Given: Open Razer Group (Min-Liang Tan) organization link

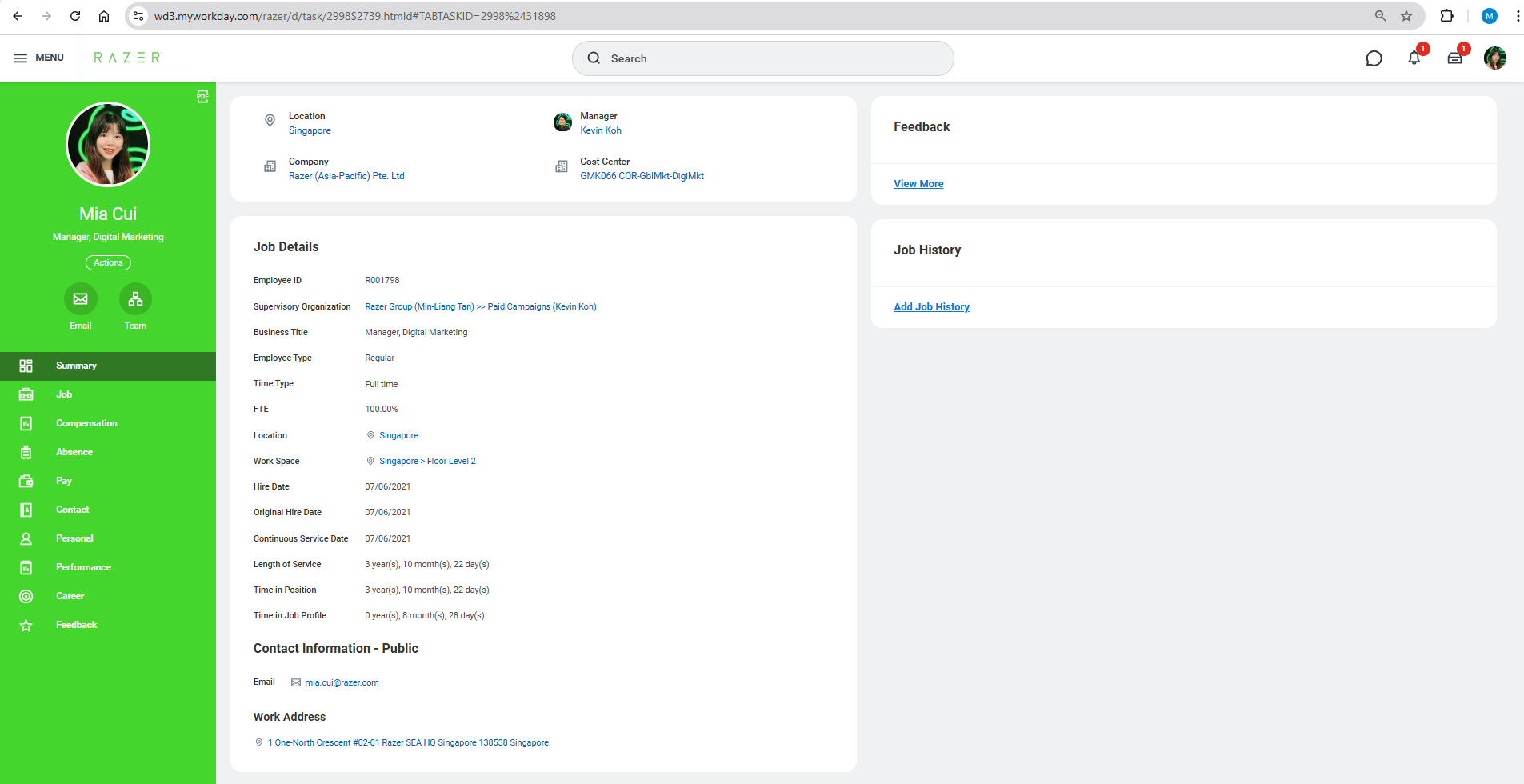Looking at the screenshot, I should (x=419, y=306).
